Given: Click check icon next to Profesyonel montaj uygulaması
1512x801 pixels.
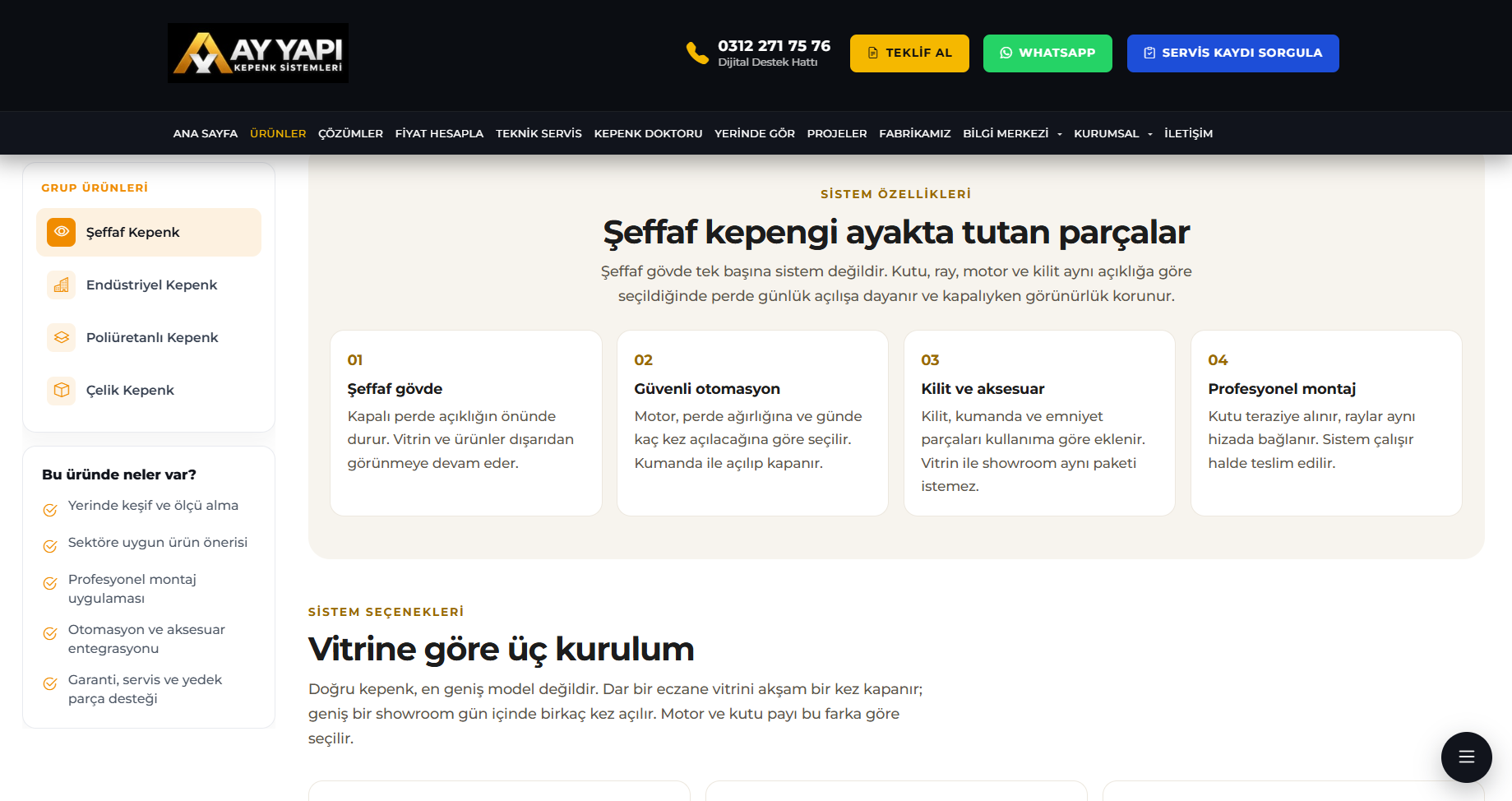Looking at the screenshot, I should click(50, 583).
